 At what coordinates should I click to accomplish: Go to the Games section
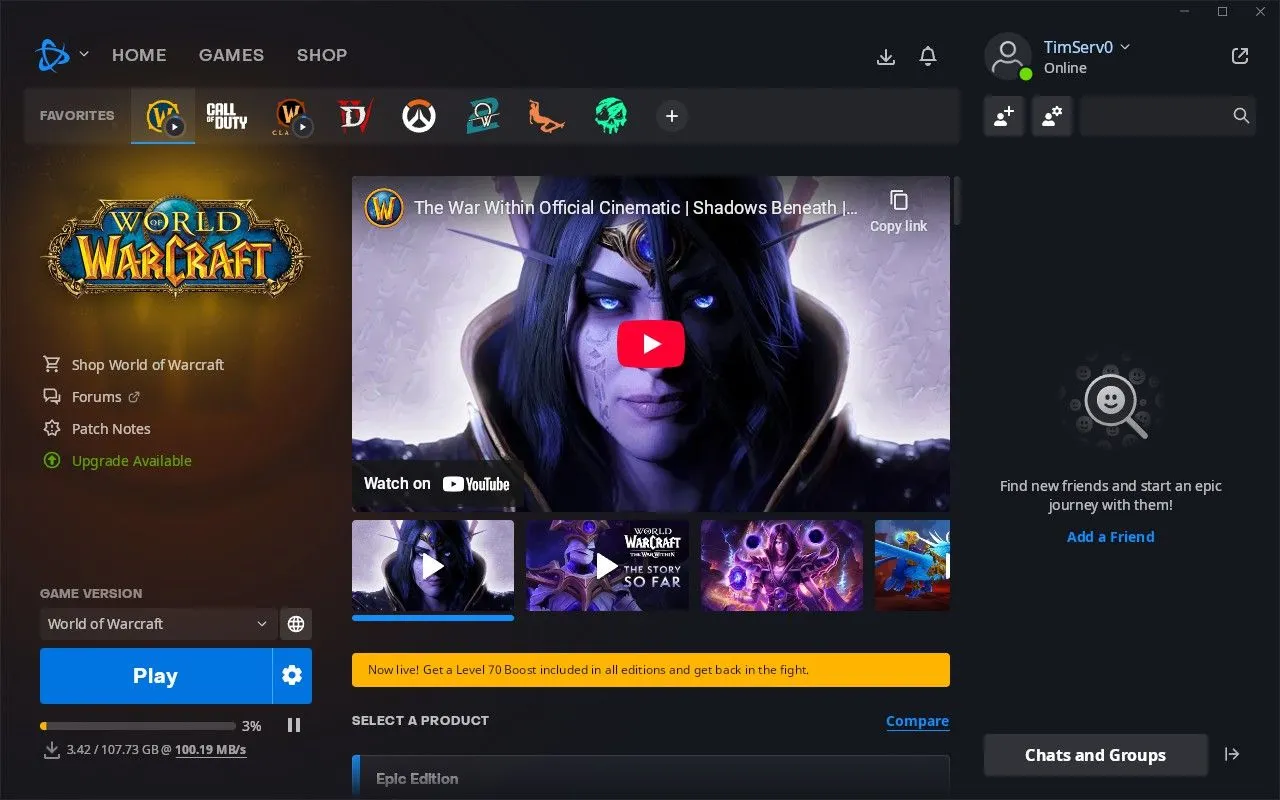click(231, 55)
